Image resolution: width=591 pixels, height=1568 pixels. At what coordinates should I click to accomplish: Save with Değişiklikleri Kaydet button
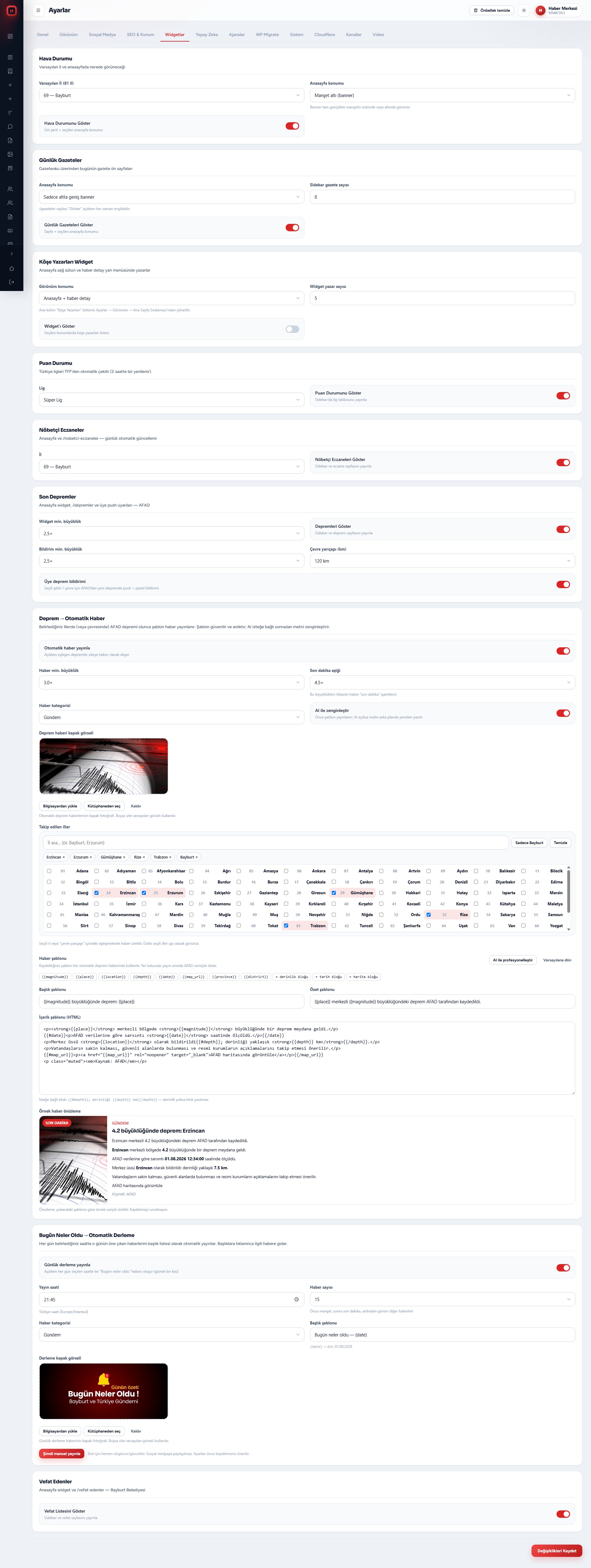pyautogui.click(x=556, y=1551)
